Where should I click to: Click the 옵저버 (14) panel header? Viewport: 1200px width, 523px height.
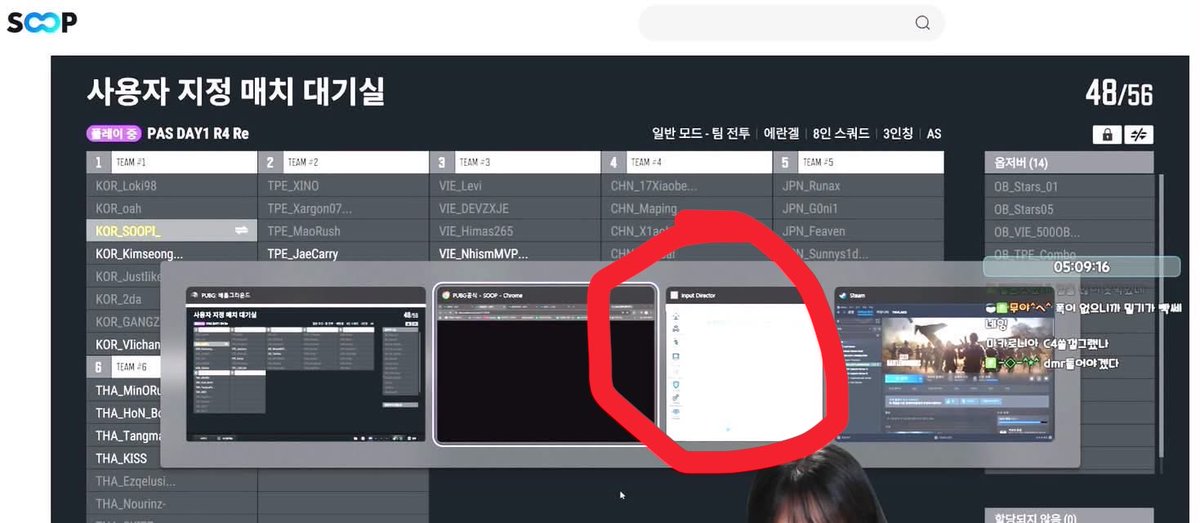[x=1068, y=162]
